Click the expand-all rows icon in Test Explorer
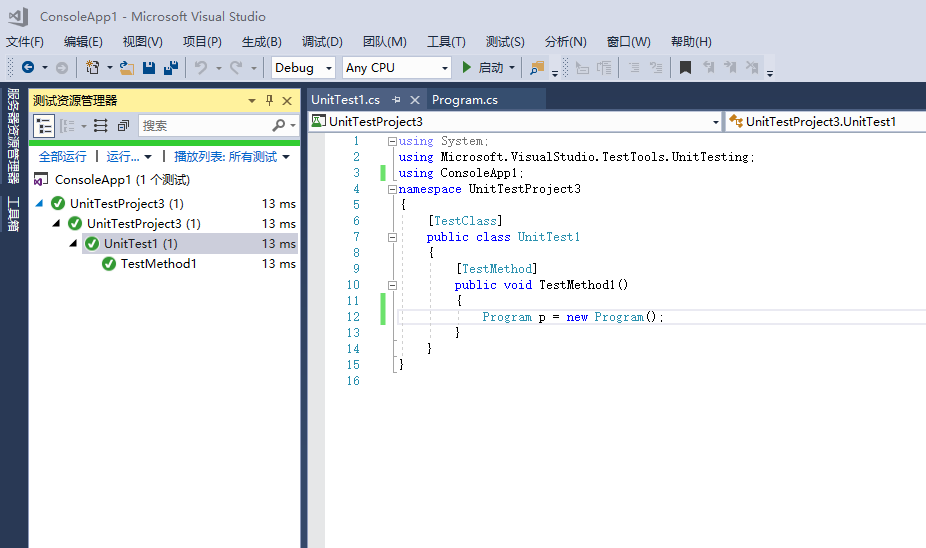The height and width of the screenshot is (548, 926). coord(101,126)
